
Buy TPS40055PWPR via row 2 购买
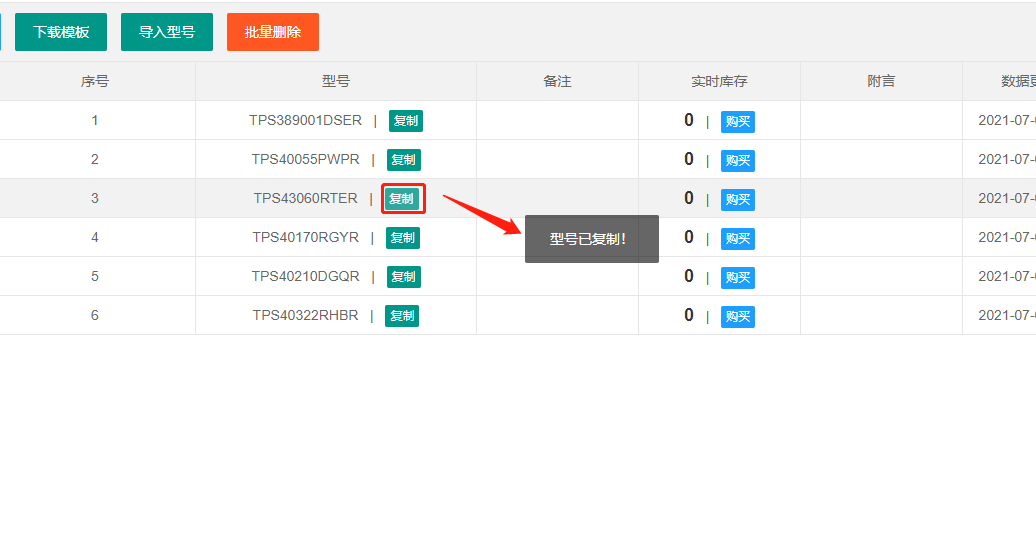click(x=737, y=161)
